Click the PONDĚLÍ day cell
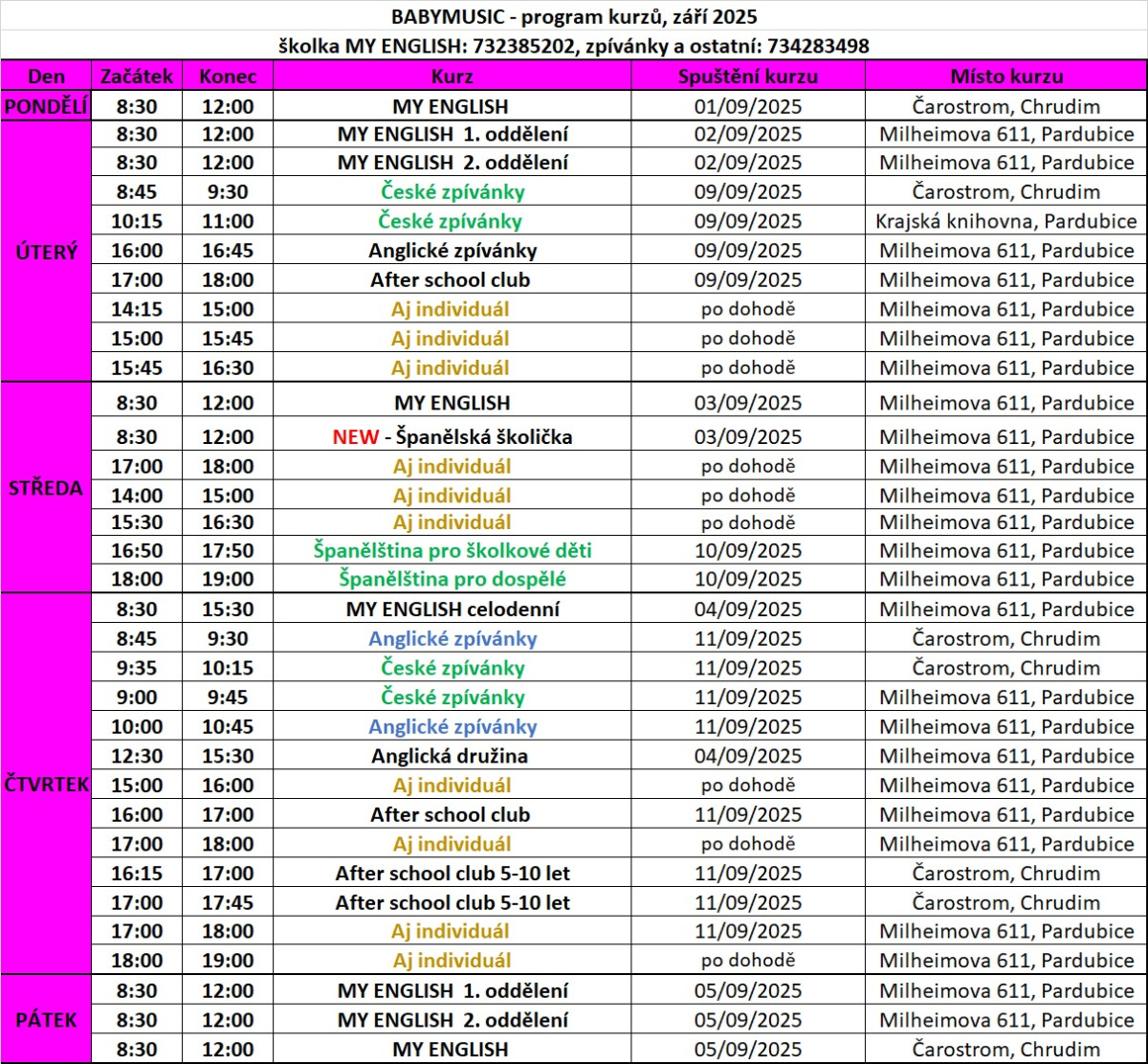 pos(46,106)
